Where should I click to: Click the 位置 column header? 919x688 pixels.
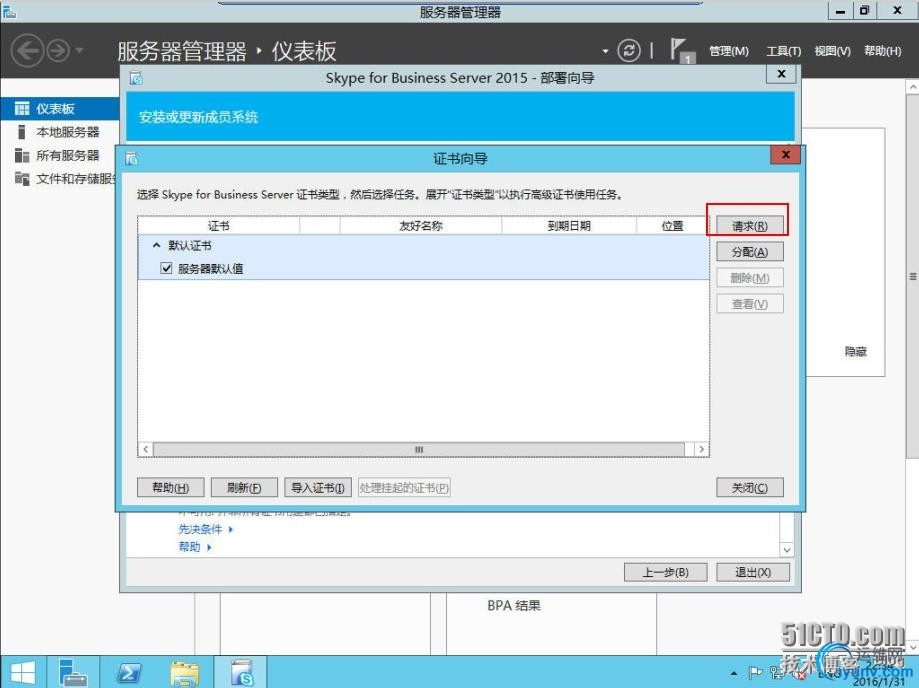point(673,226)
